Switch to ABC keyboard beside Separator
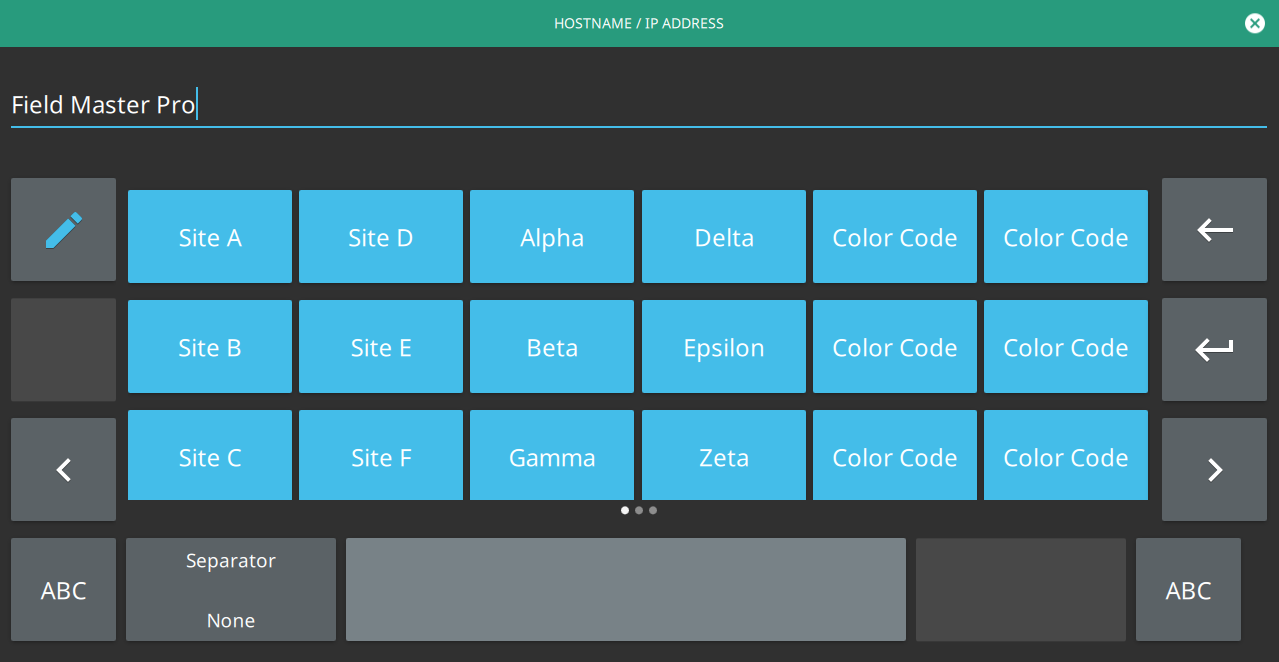Screen dimensions: 1279x662 coord(63,590)
